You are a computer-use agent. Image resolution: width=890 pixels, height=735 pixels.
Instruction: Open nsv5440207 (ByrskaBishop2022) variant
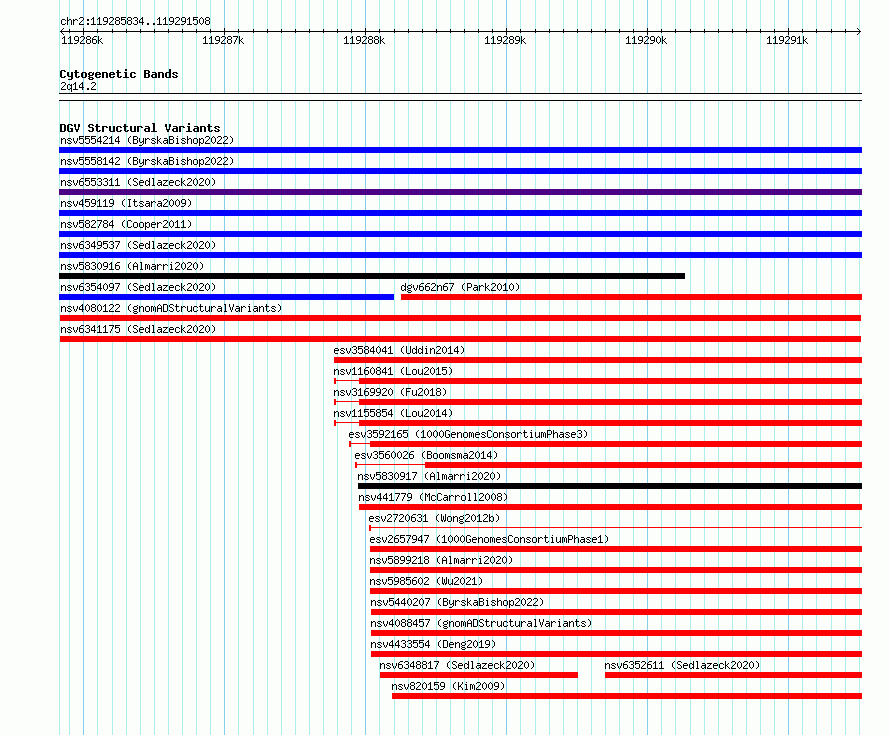[457, 602]
